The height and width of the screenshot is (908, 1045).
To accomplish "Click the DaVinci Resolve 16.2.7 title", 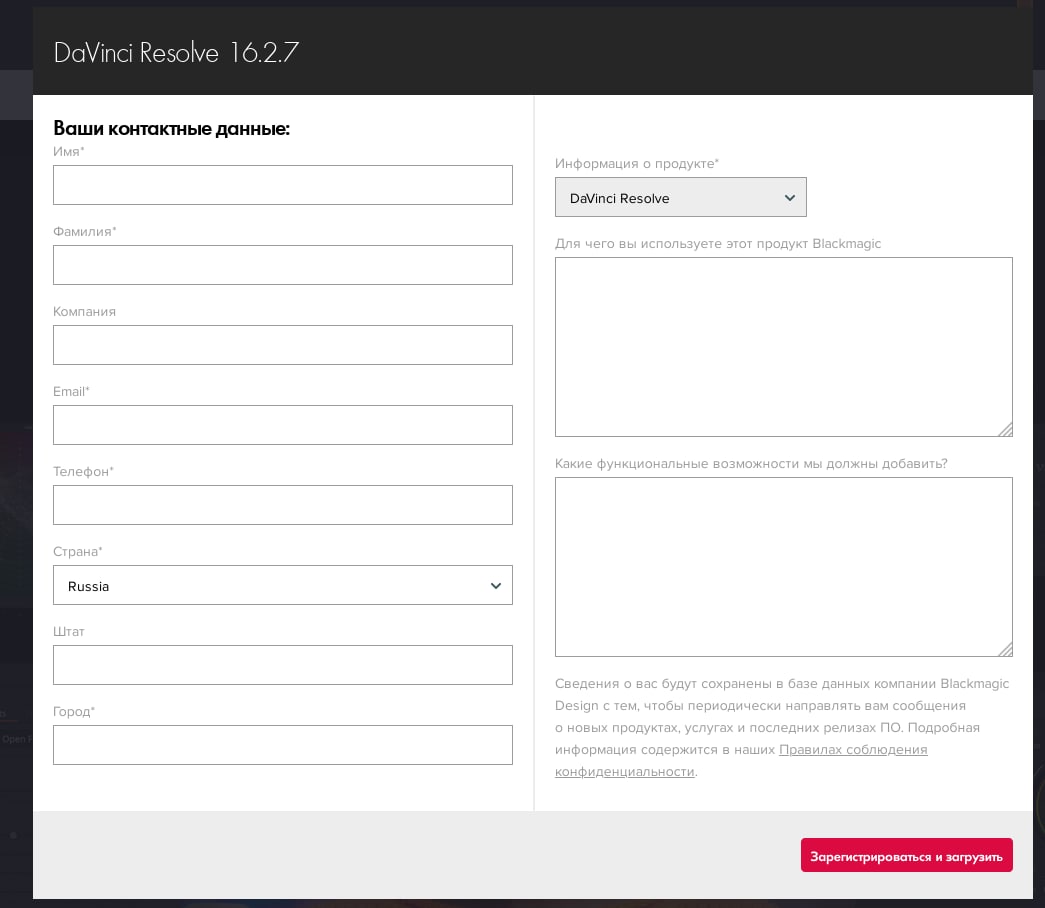I will pos(176,53).
